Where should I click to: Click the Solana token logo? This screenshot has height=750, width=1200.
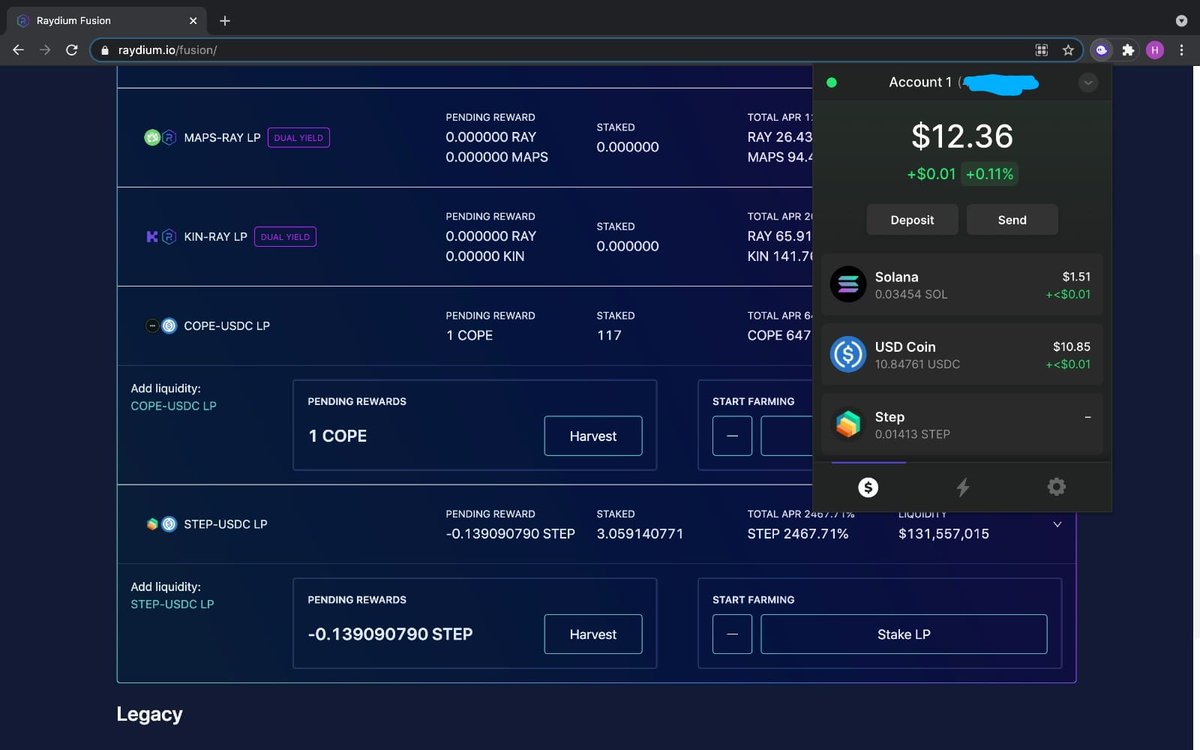pyautogui.click(x=848, y=285)
